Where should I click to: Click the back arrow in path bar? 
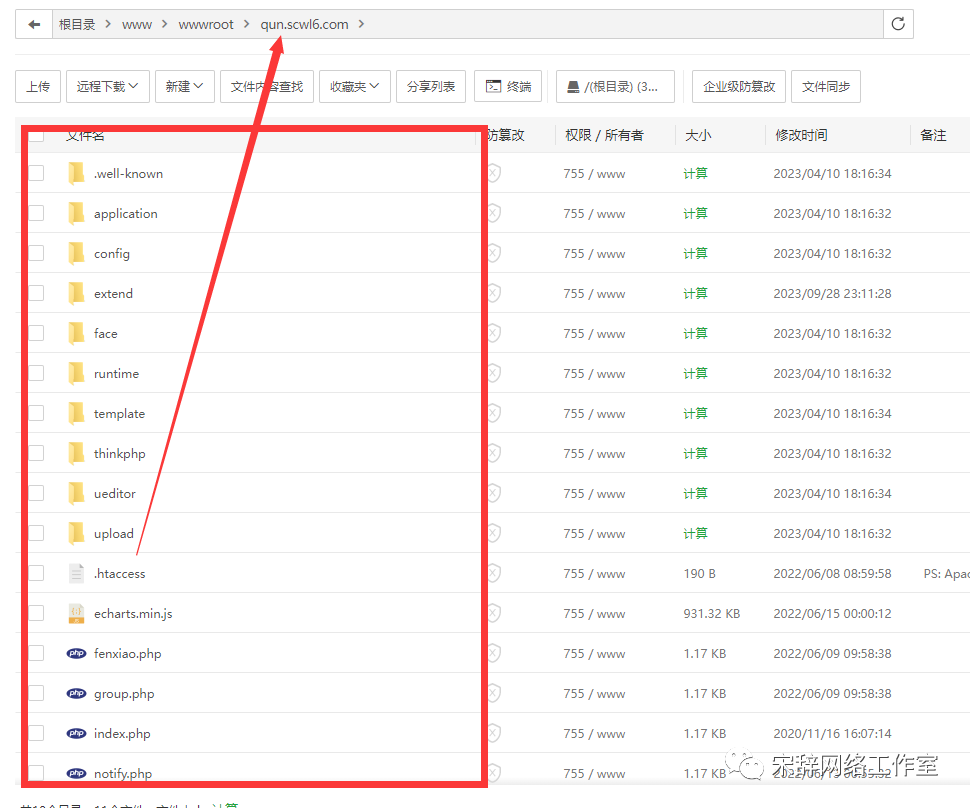pos(34,25)
